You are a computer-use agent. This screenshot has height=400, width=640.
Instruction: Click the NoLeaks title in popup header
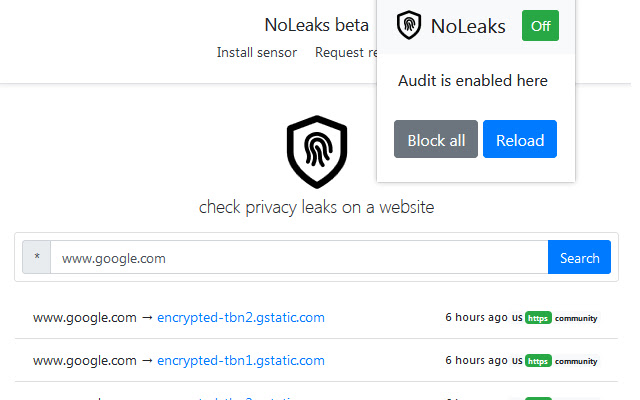(x=468, y=26)
